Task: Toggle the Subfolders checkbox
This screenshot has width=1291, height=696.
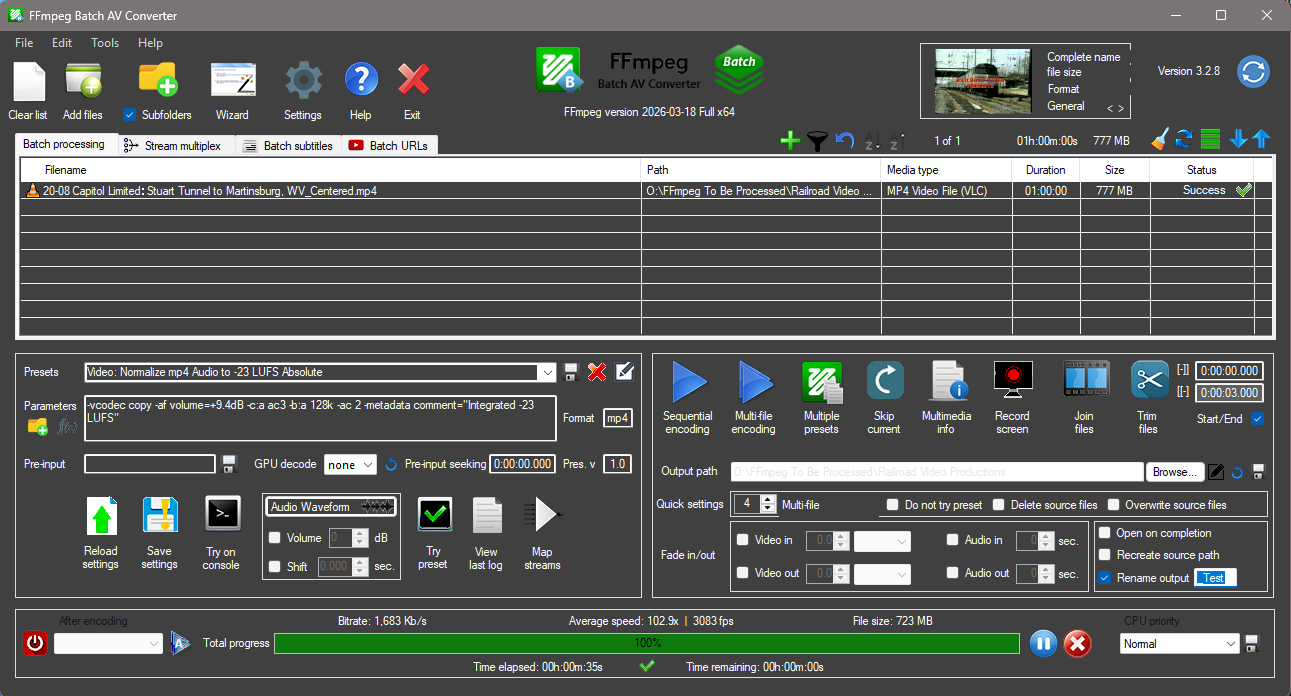Action: coord(129,114)
